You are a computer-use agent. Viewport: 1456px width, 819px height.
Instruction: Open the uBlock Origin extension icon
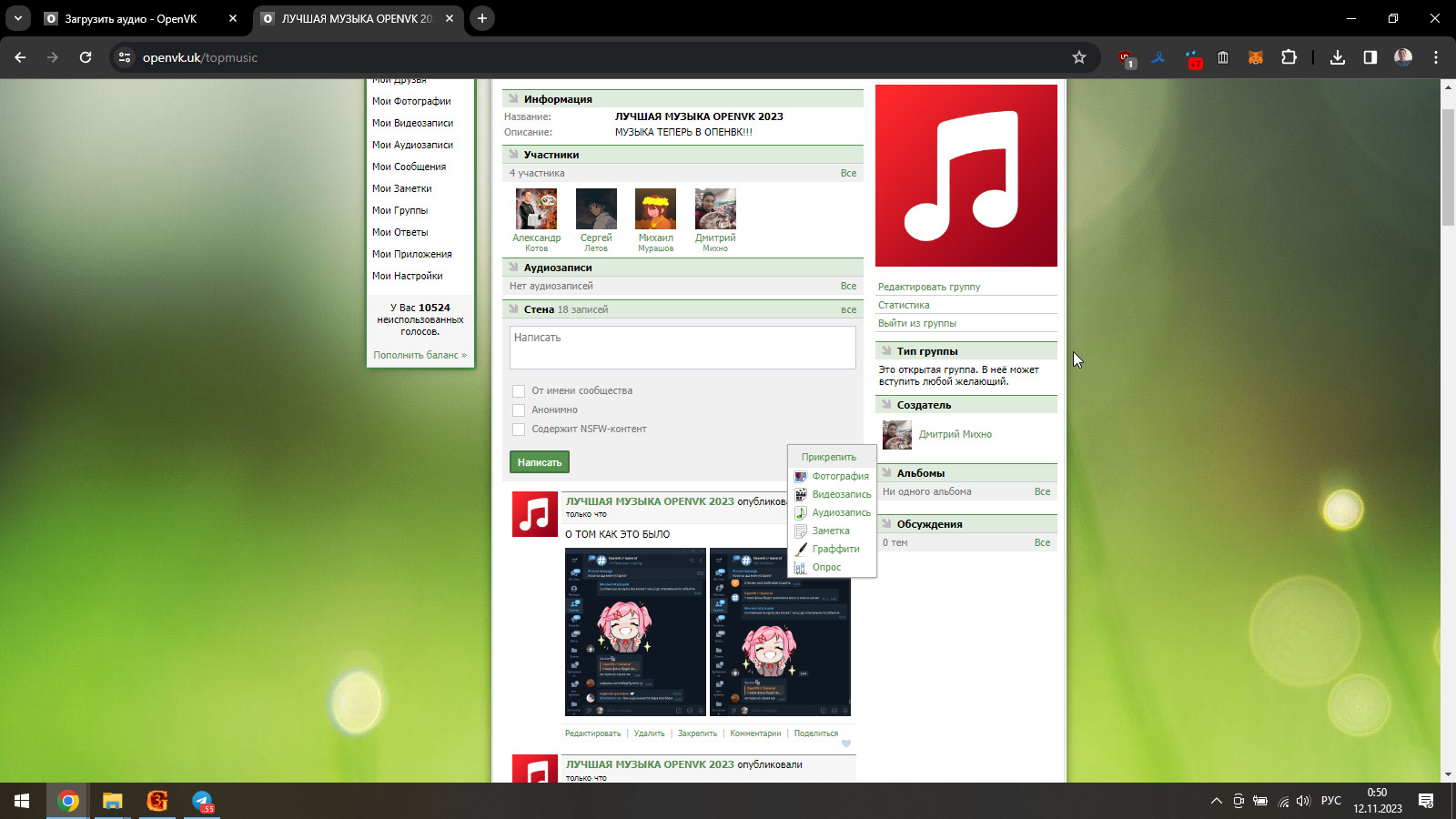click(1127, 58)
